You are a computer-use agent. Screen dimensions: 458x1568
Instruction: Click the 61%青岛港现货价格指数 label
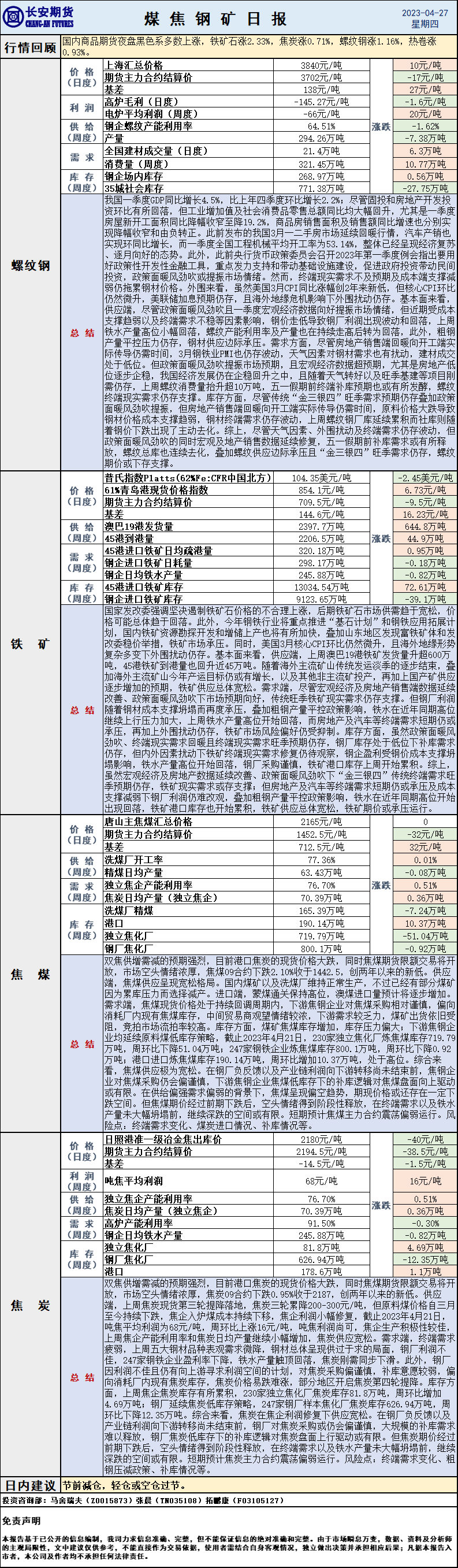(x=157, y=490)
